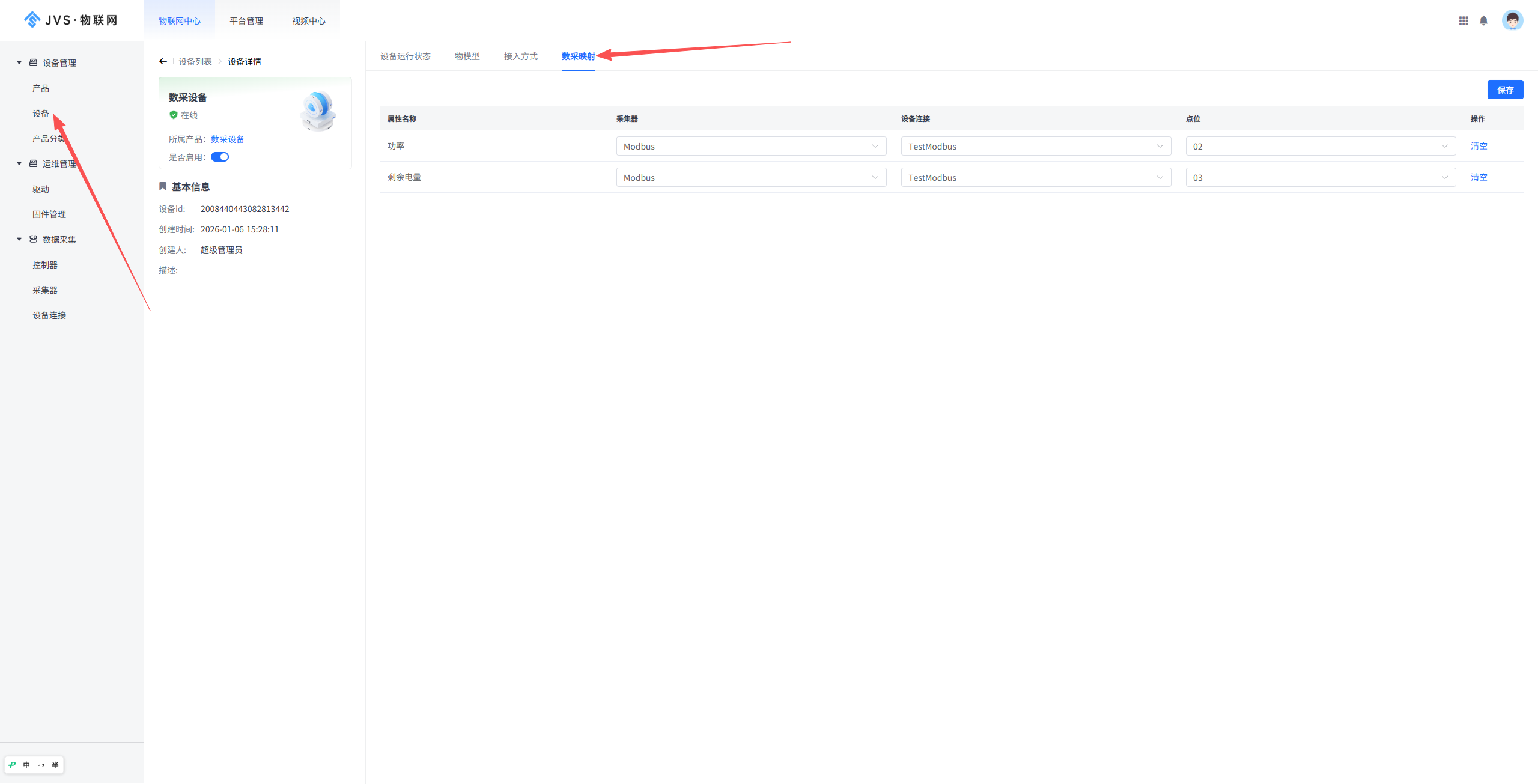The width and height of the screenshot is (1538, 784).
Task: Open 点位 dropdown showing 02
Action: [x=1321, y=146]
